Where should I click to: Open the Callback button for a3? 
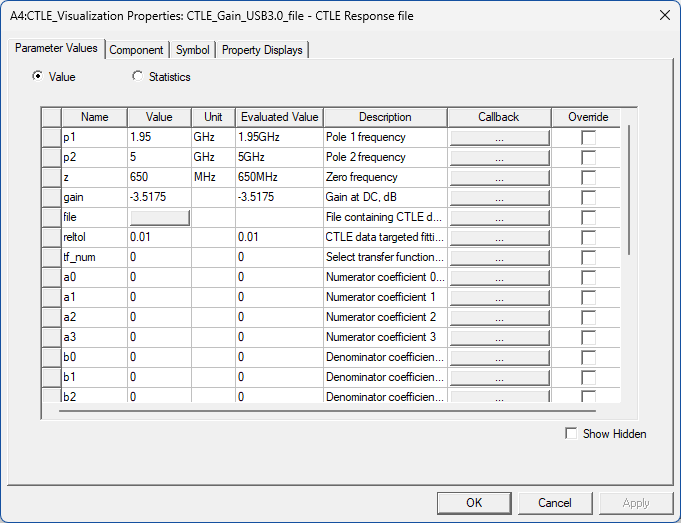[499, 338]
